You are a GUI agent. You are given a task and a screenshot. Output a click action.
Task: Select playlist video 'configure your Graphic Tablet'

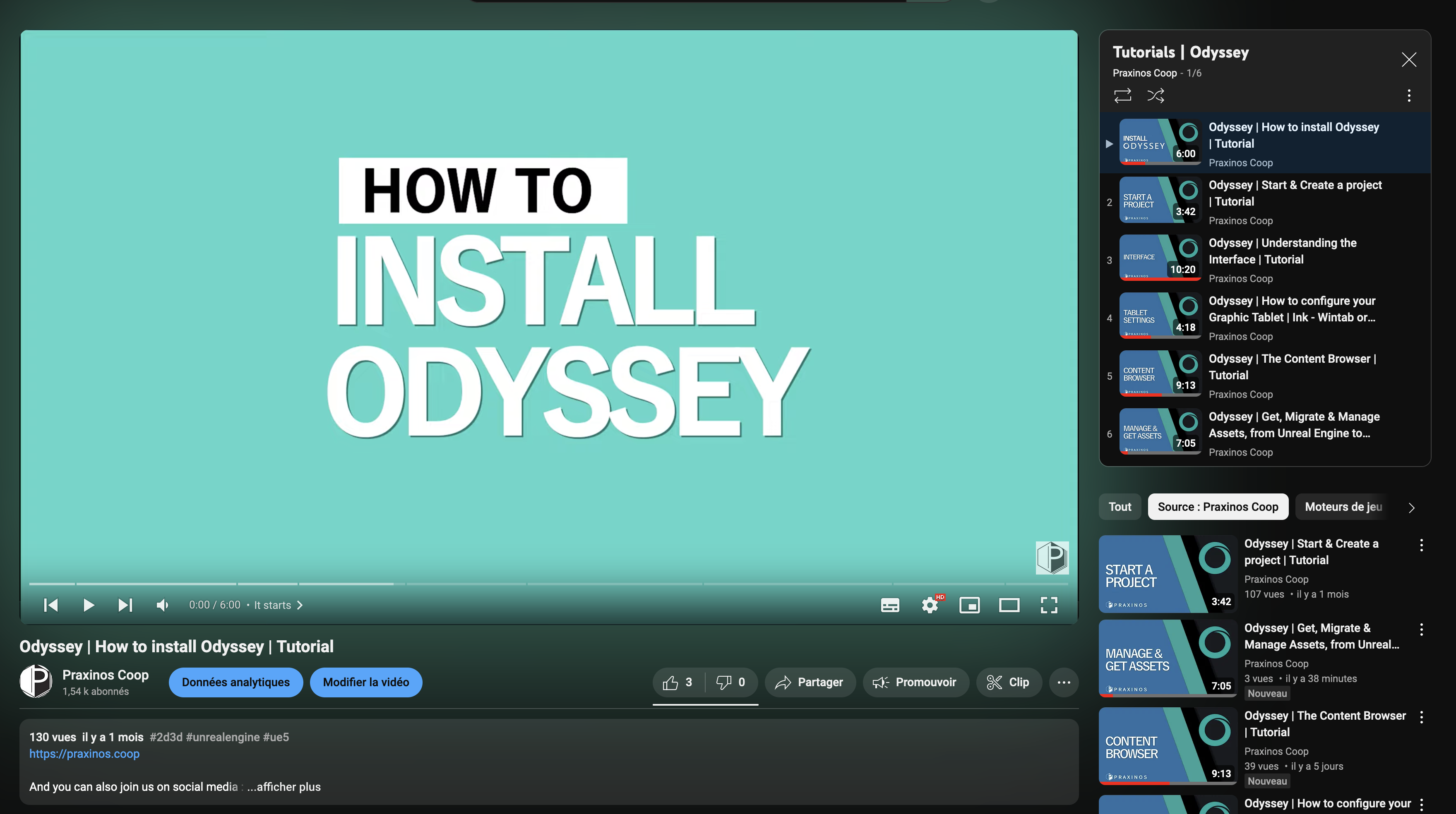coord(1265,318)
